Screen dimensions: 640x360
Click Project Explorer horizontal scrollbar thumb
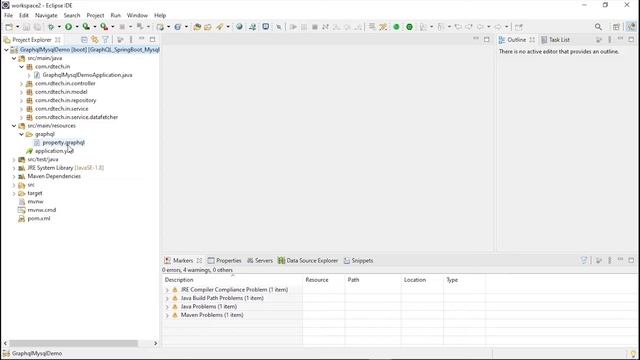pos(73,343)
